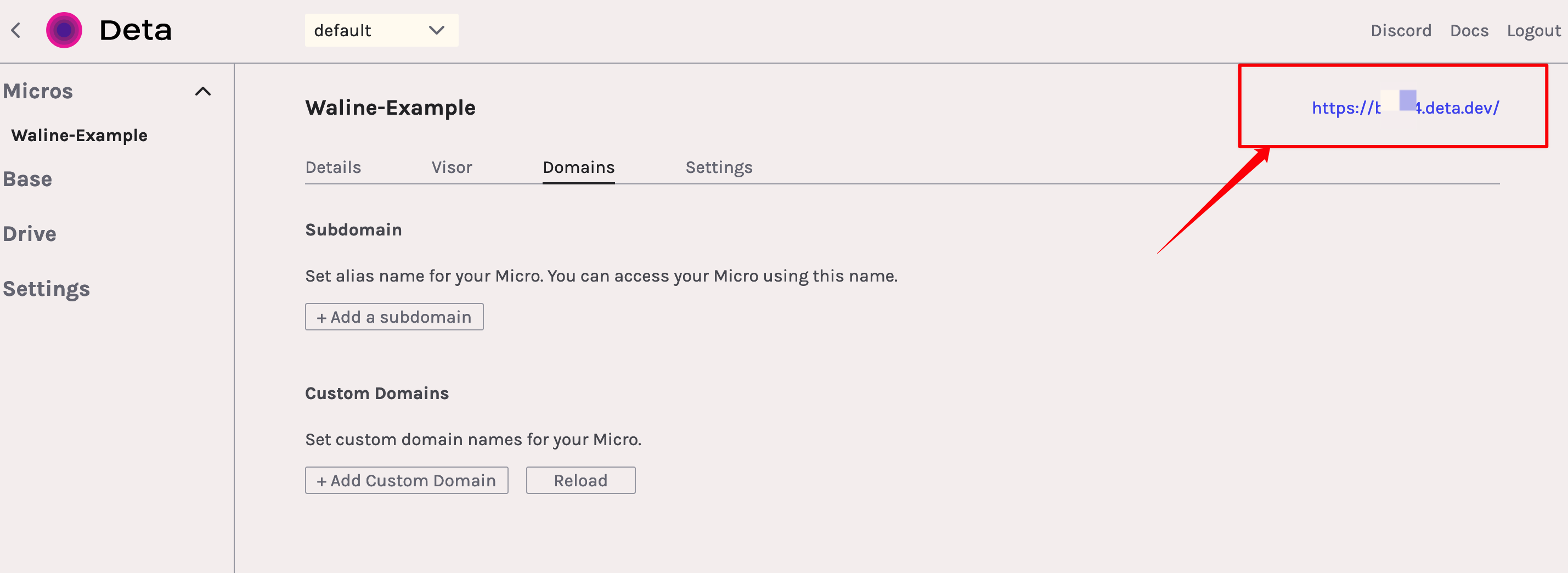Open the deta.dev Micro URL link
This screenshot has width=1568, height=573.
pyautogui.click(x=1406, y=108)
